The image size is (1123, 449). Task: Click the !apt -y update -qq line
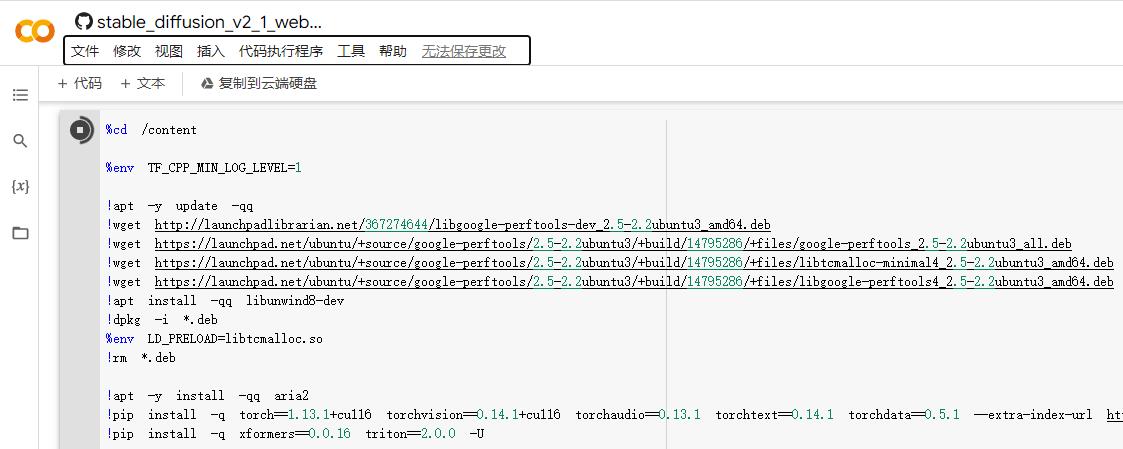[x=180, y=206]
